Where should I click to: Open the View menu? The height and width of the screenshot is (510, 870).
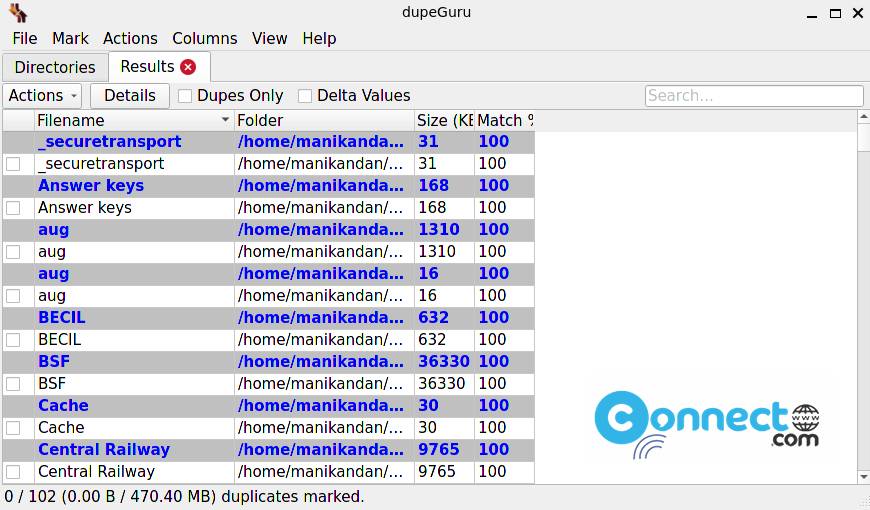pyautogui.click(x=270, y=38)
